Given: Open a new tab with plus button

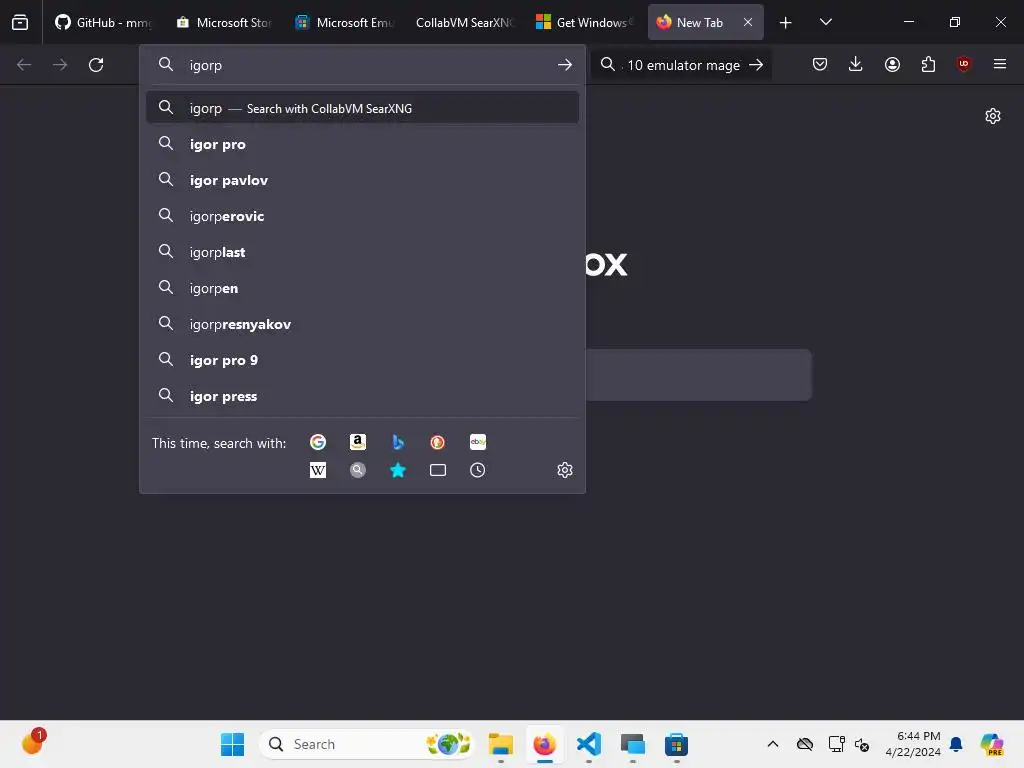Looking at the screenshot, I should [786, 23].
